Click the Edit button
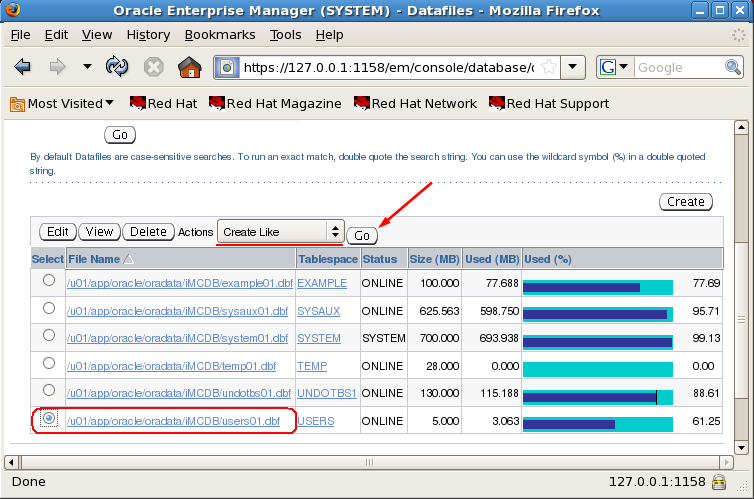This screenshot has height=499, width=754. tap(58, 232)
